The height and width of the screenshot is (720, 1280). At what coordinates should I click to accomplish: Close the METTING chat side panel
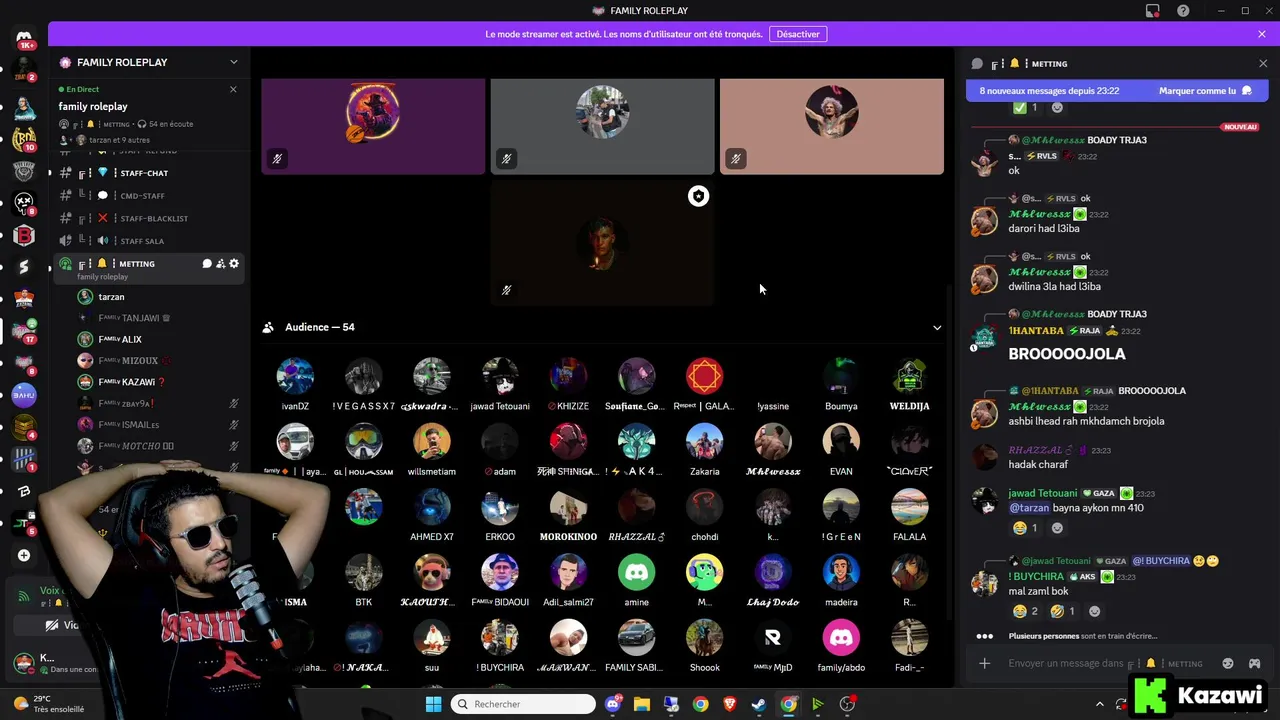click(1262, 63)
